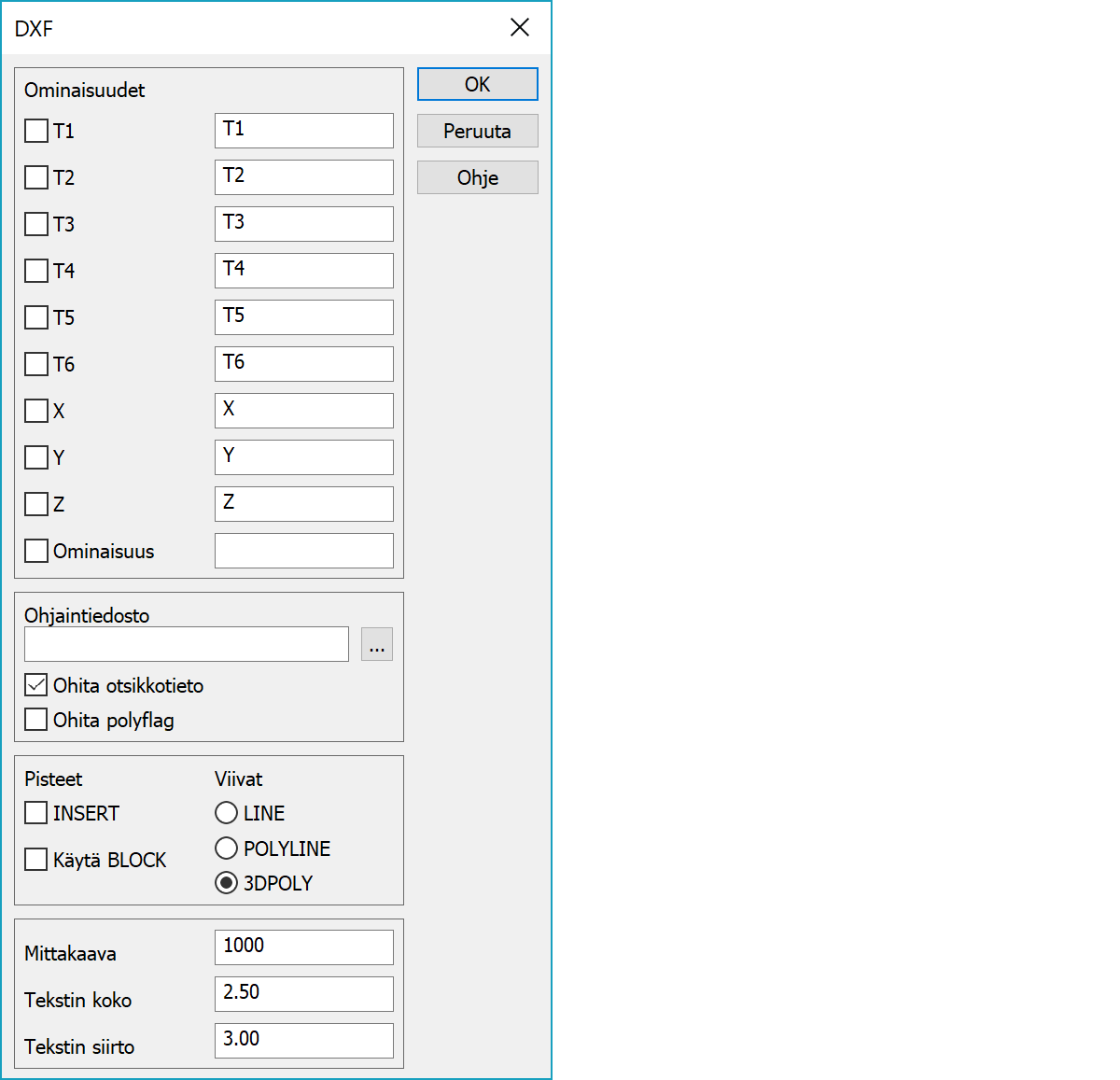This screenshot has width=1120, height=1080.
Task: Focus the Tekstin koko text field
Action: click(303, 993)
